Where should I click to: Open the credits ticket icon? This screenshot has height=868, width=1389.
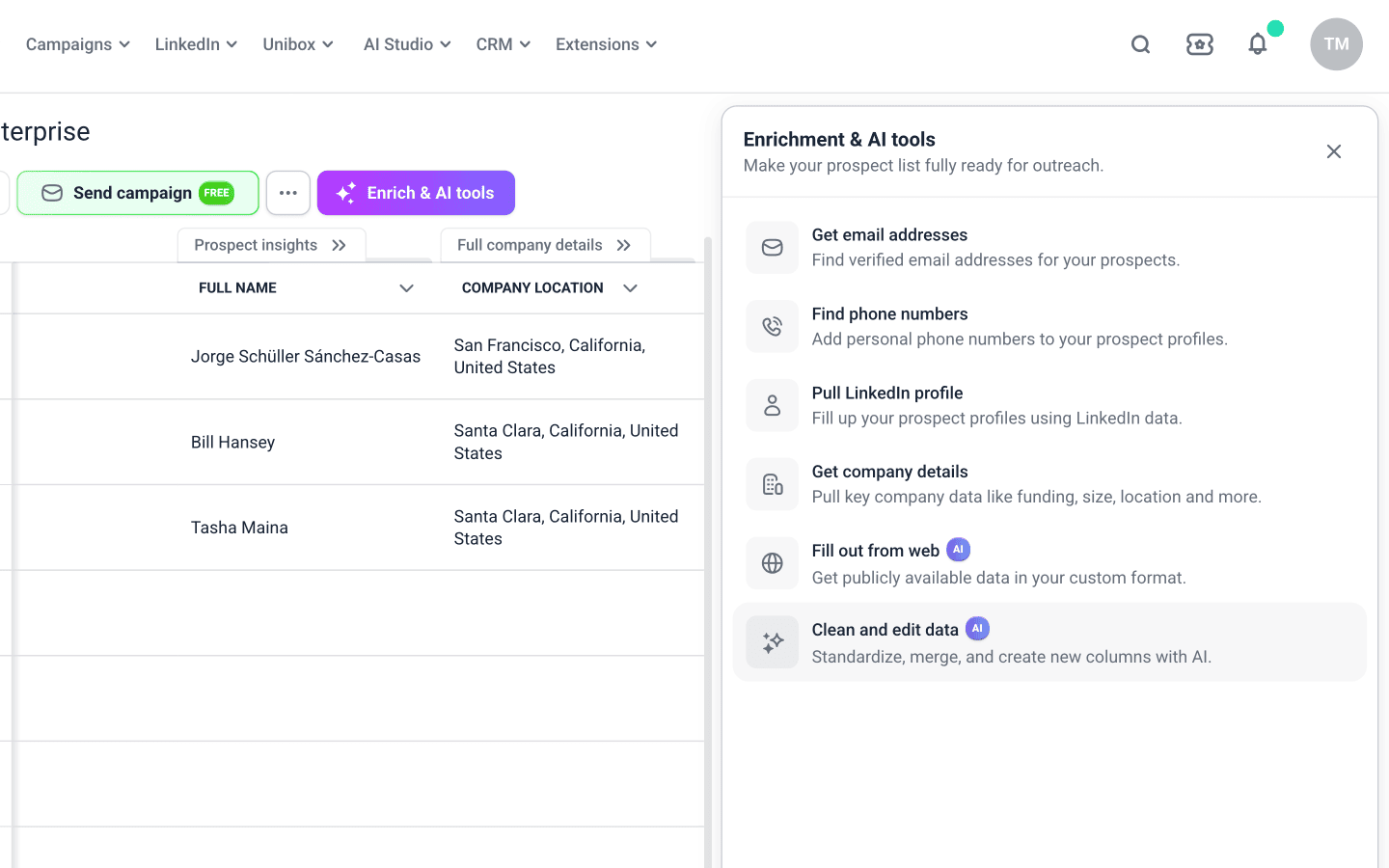[1199, 44]
